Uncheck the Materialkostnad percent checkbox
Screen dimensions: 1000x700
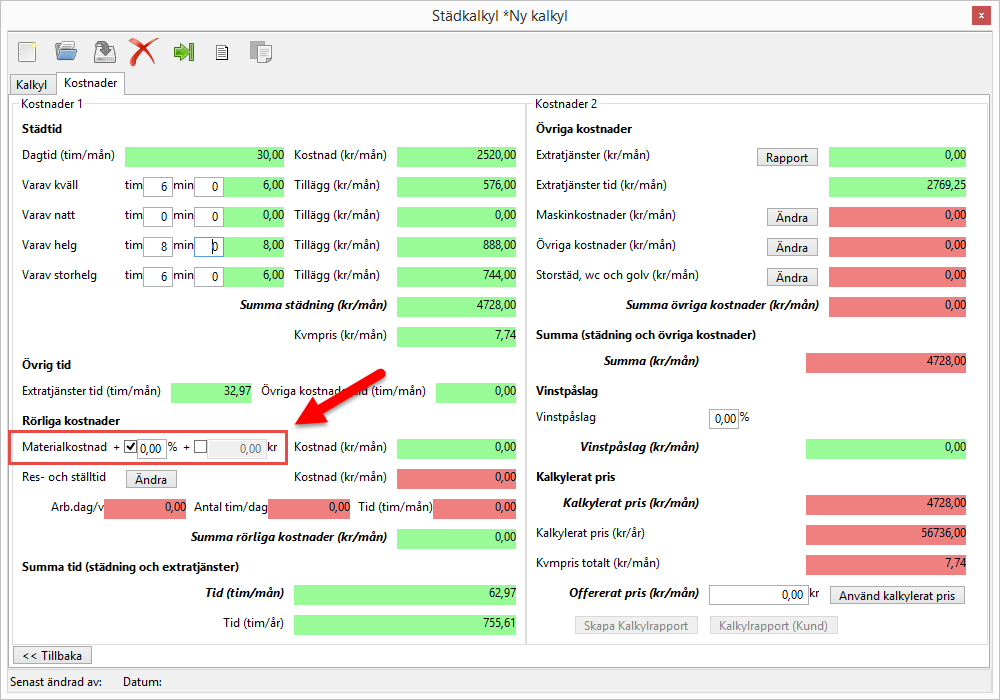[x=130, y=448]
